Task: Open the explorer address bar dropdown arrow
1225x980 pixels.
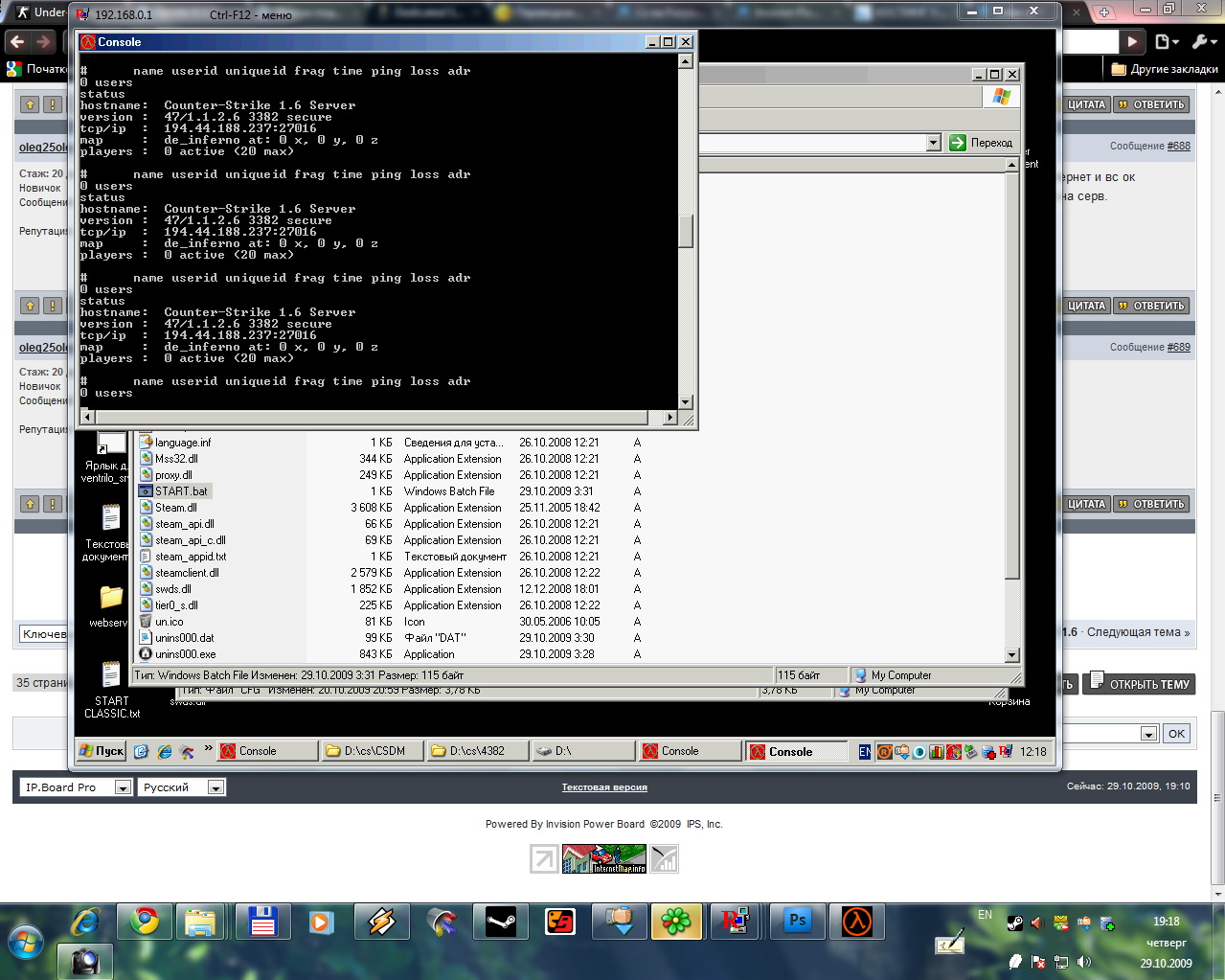Action: 934,143
